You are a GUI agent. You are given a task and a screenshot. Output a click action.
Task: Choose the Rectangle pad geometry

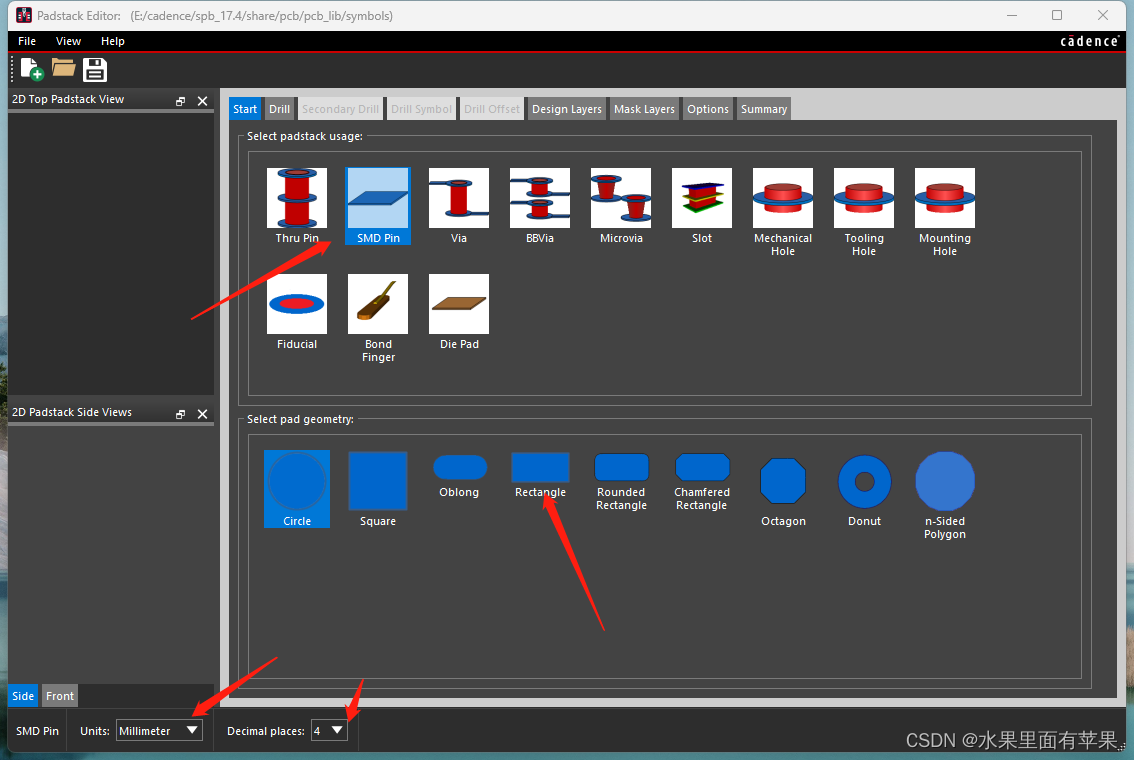[540, 474]
